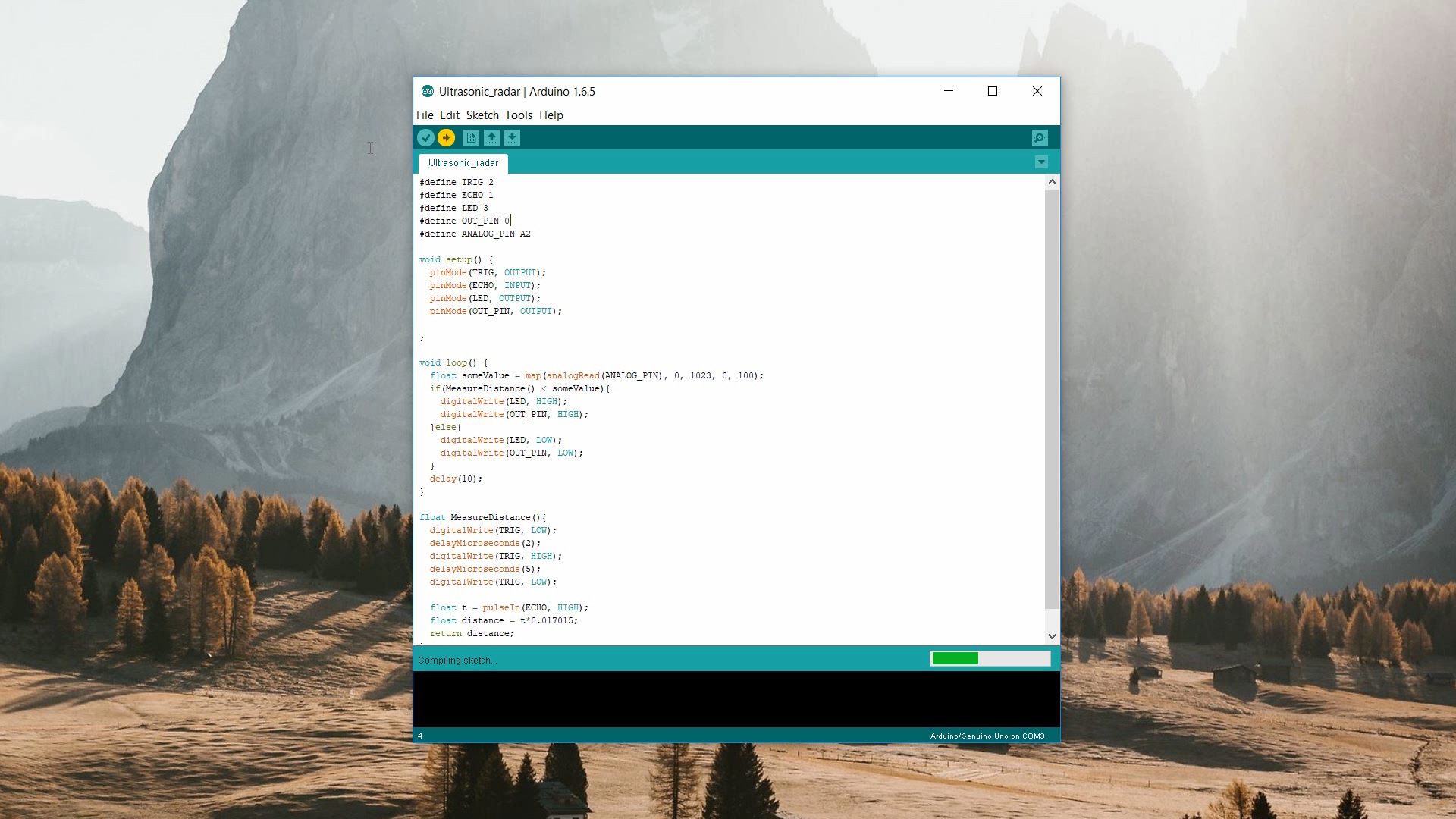Create a New sketch with document icon
The image size is (1456, 819).
tap(471, 138)
